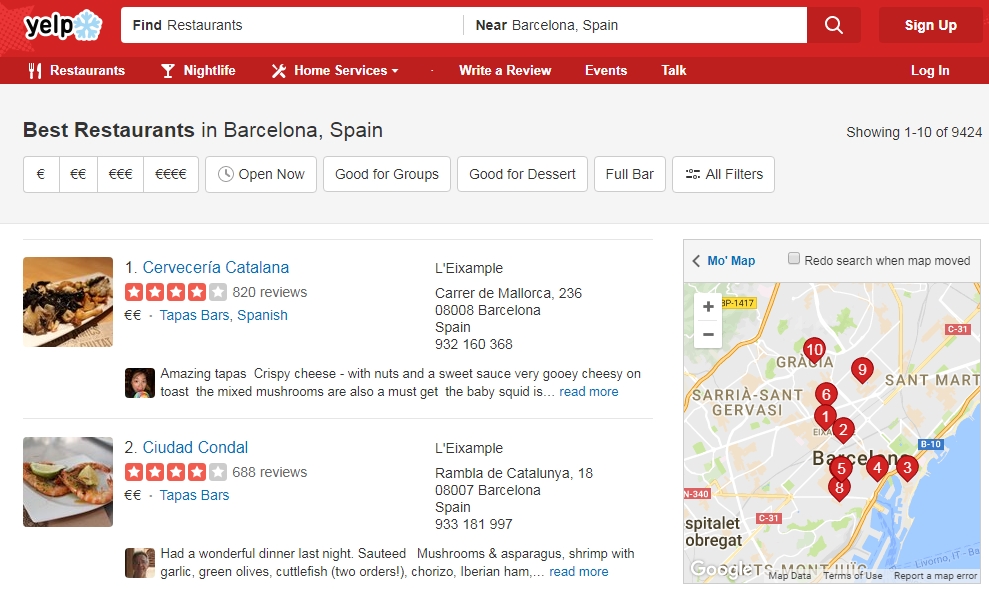This screenshot has height=589, width=989.
Task: Select map pin number 4
Action: click(877, 469)
